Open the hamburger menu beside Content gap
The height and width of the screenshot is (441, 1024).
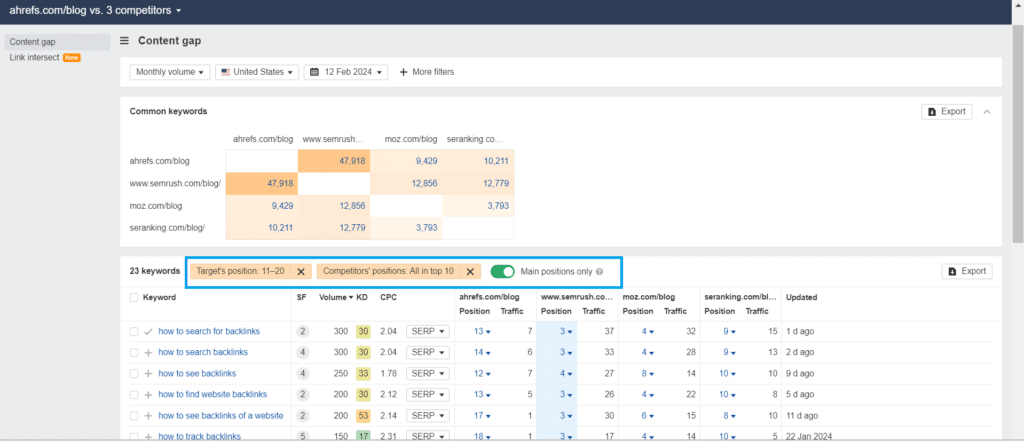tap(124, 41)
